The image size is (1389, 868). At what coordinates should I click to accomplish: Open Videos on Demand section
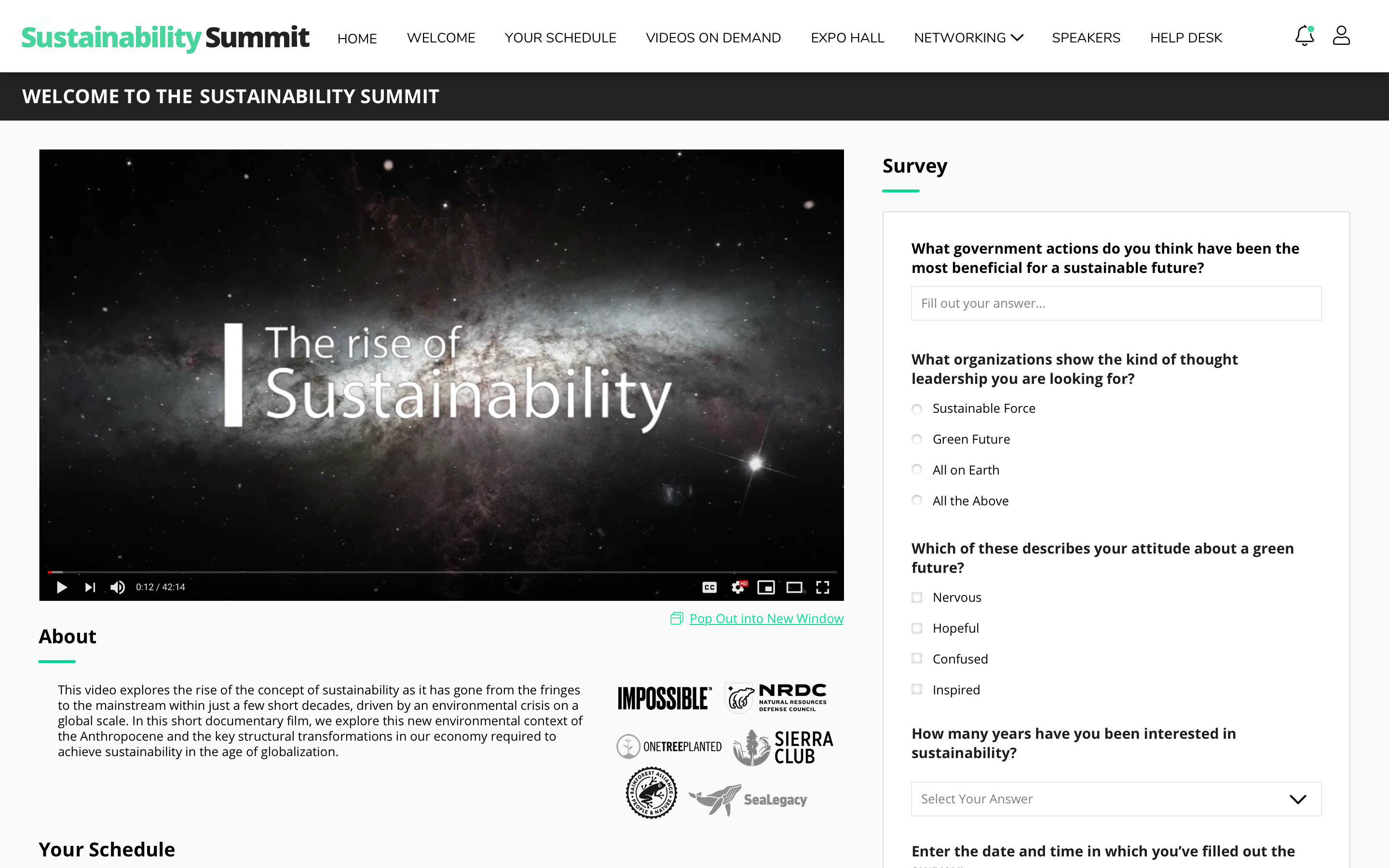713,38
